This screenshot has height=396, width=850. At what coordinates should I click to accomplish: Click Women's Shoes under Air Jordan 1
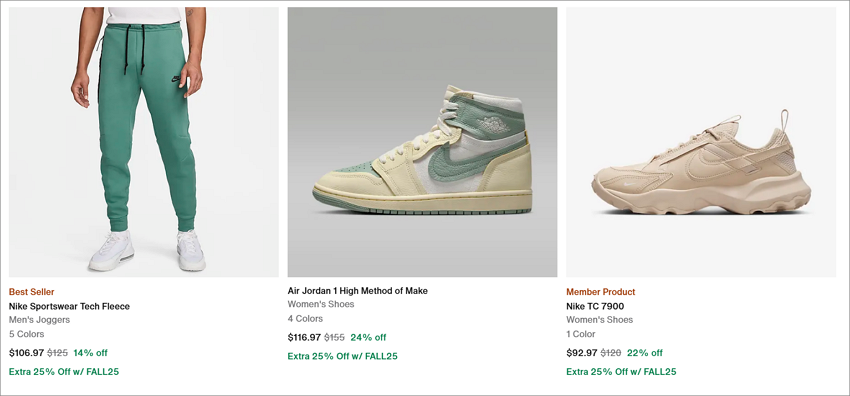point(321,304)
